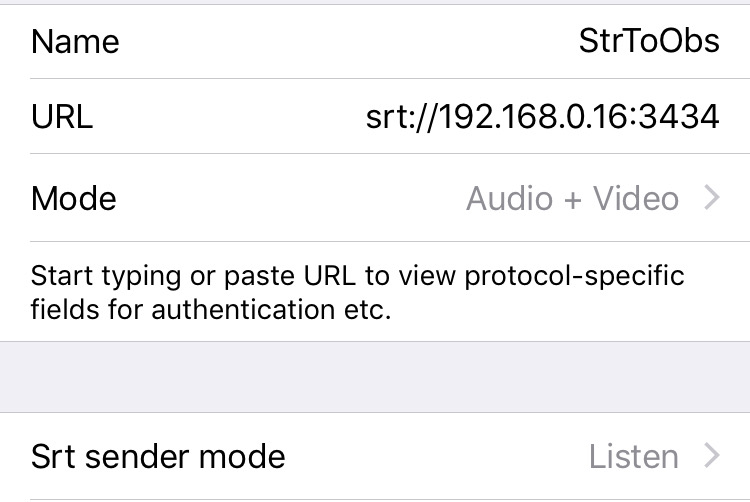The image size is (750, 502).
Task: Open the Mode row chevron arrow
Action: [x=712, y=198]
